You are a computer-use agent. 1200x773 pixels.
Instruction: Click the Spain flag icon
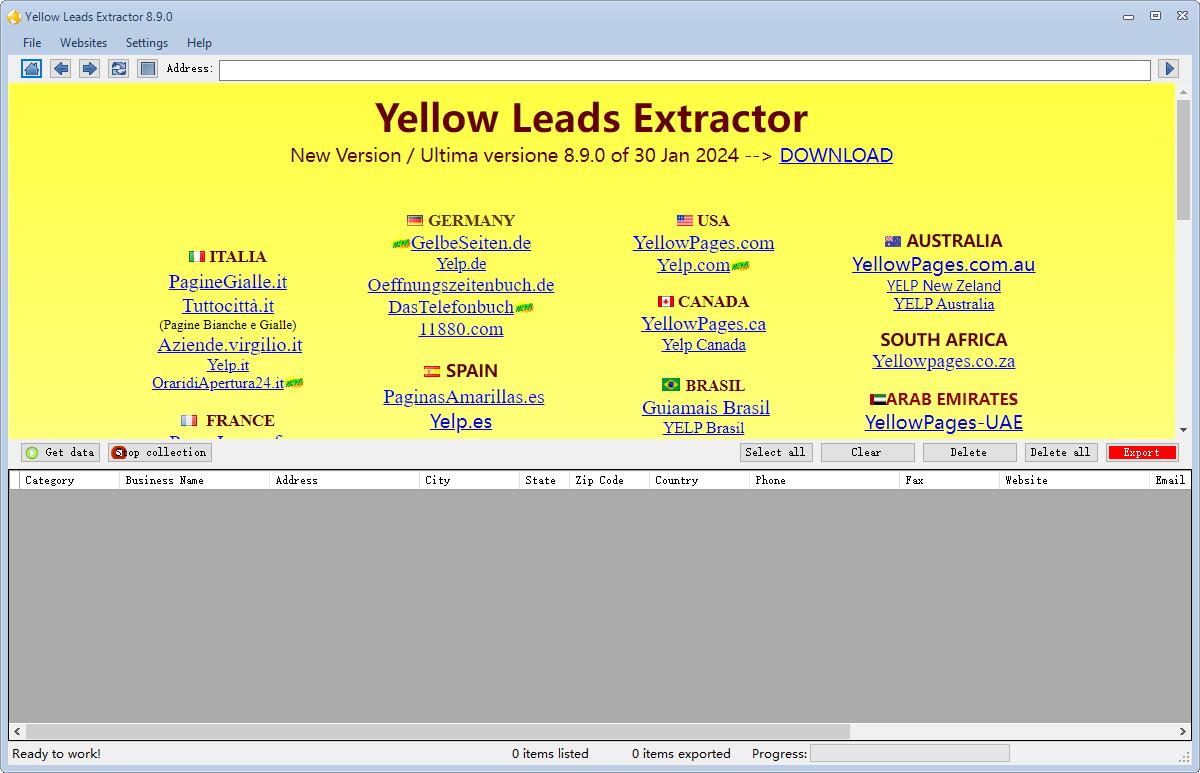tap(432, 371)
